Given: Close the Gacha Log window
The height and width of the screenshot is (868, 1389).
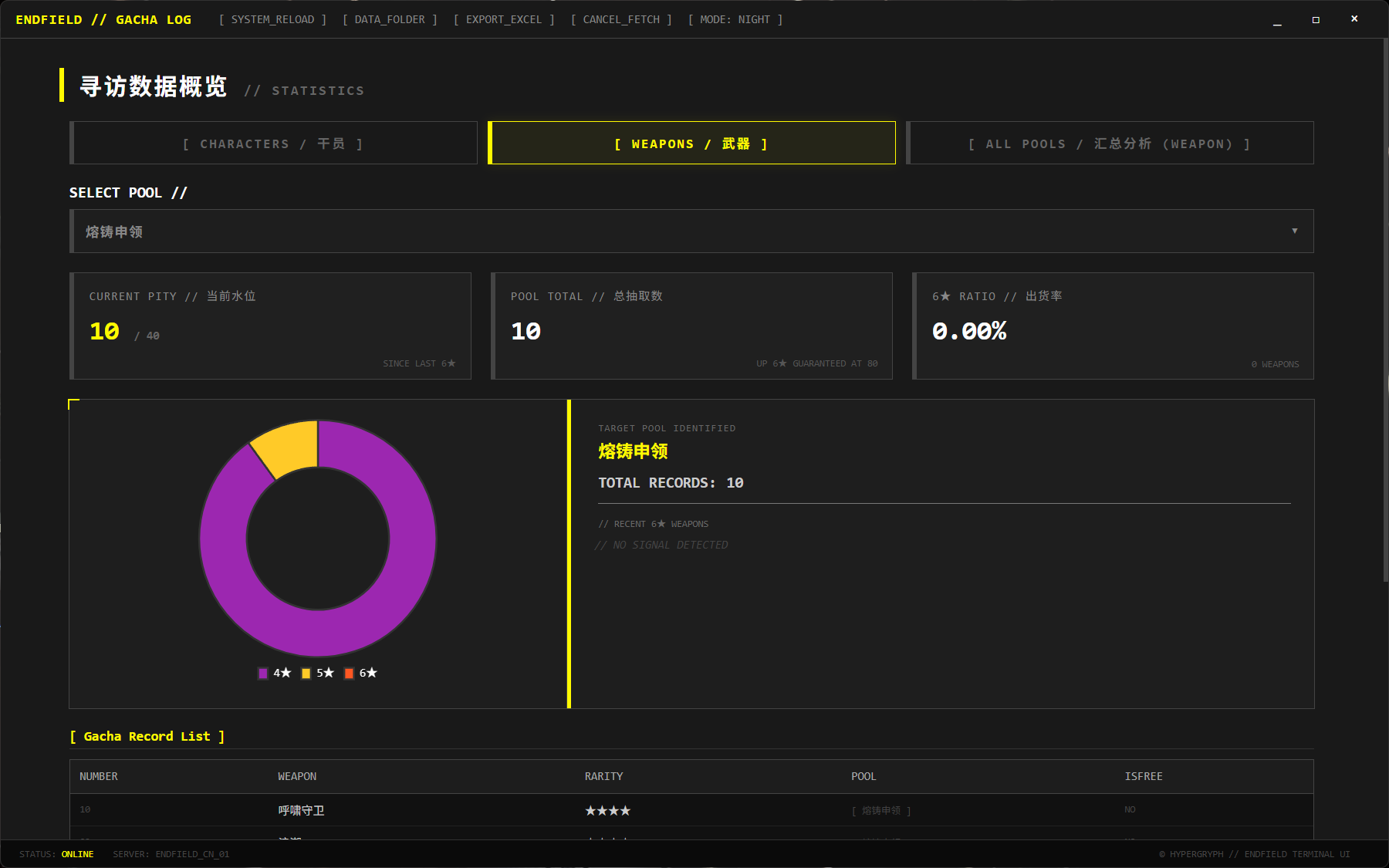Looking at the screenshot, I should pos(1354,19).
